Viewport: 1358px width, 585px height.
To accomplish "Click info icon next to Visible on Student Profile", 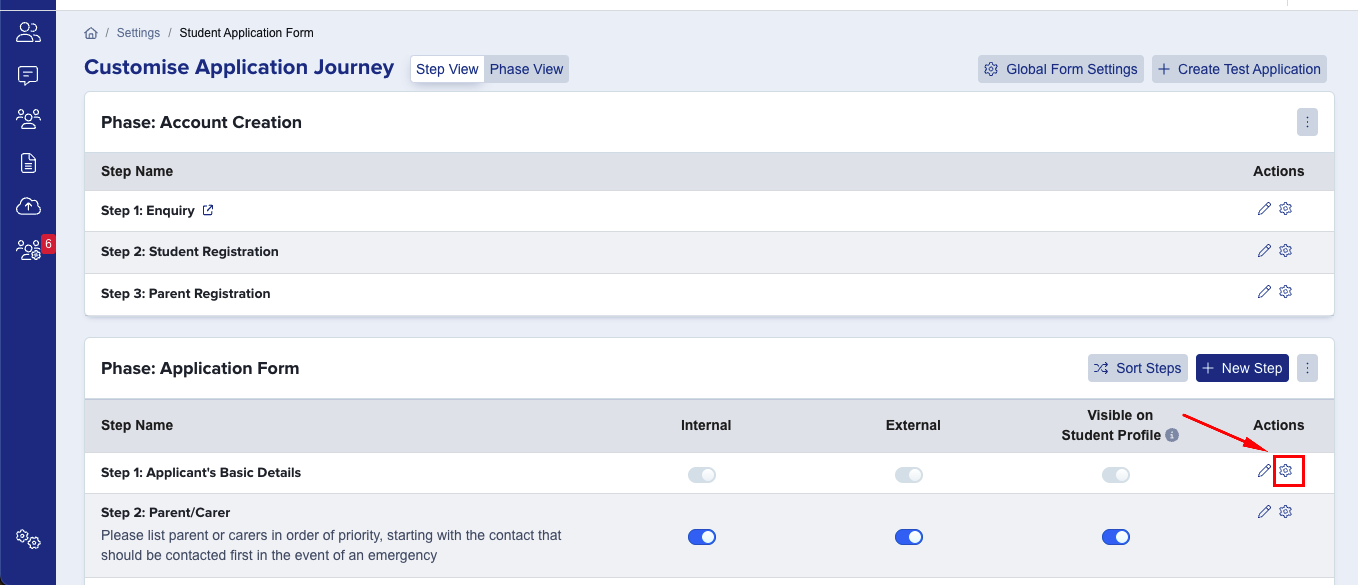I will pyautogui.click(x=1172, y=435).
